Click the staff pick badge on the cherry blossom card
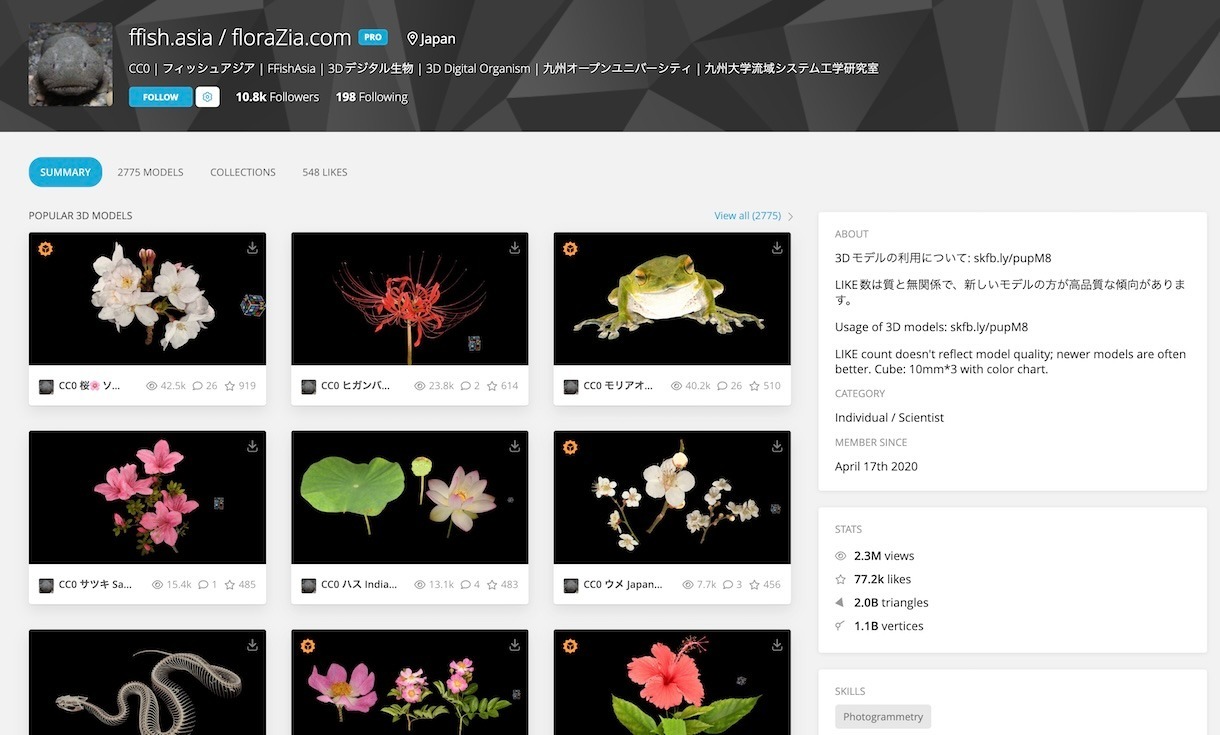Viewport: 1220px width, 735px height. 45,248
